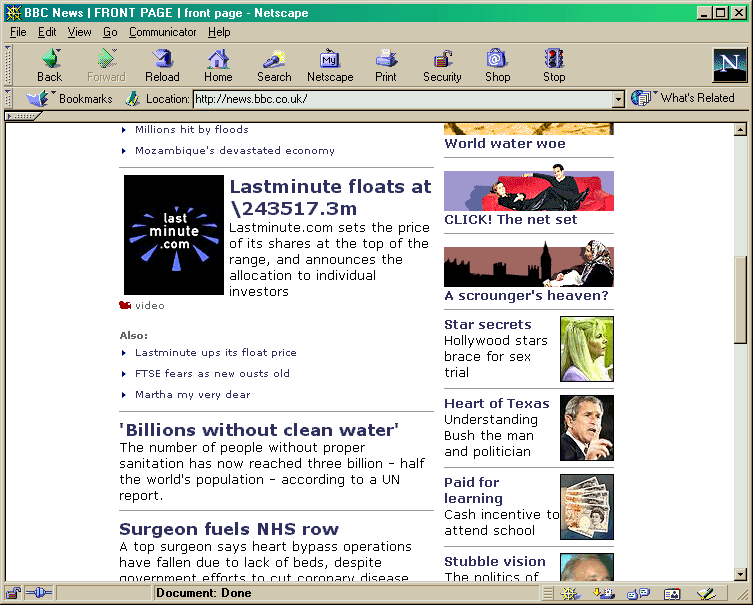753x605 pixels.
Task: Expand the collapsed Personal toolbar
Action: (x=23, y=116)
